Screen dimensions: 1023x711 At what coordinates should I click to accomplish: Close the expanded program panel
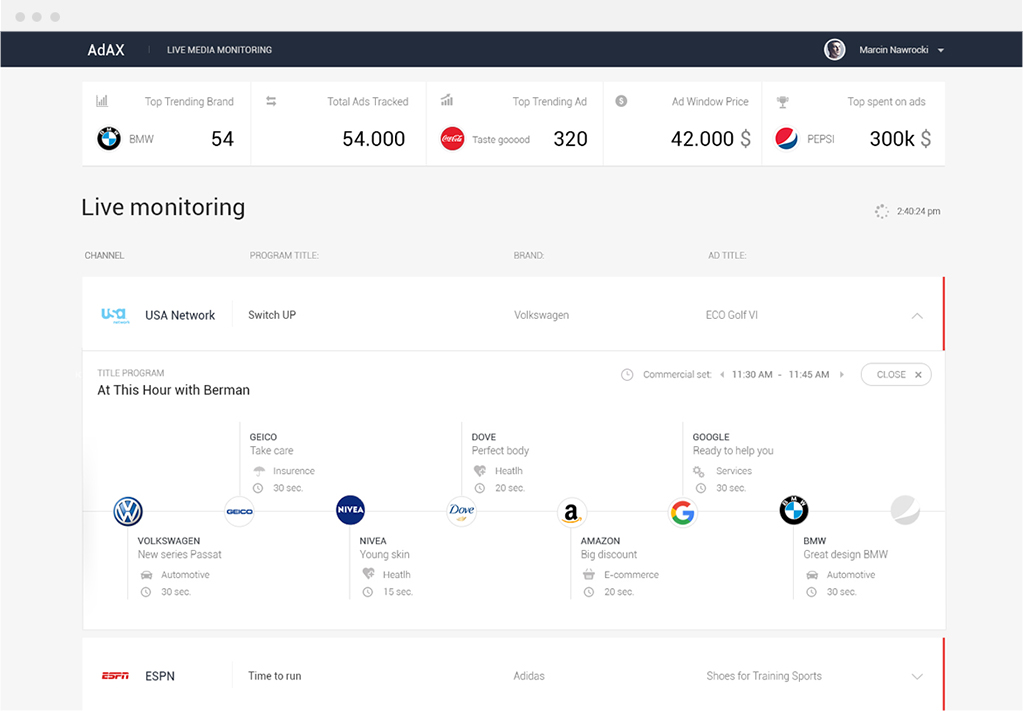[896, 374]
